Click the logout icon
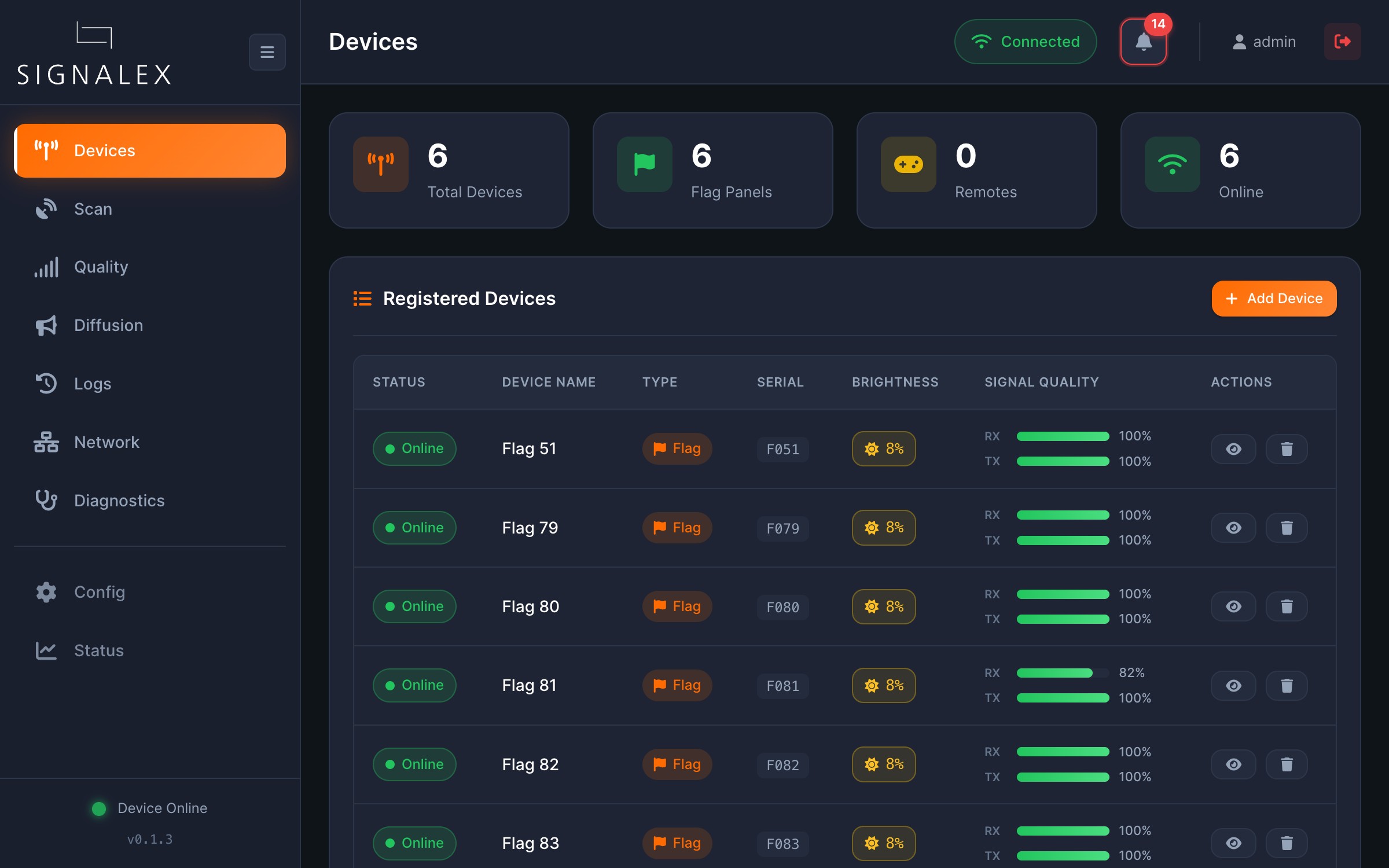Viewport: 1389px width, 868px height. pyautogui.click(x=1342, y=42)
